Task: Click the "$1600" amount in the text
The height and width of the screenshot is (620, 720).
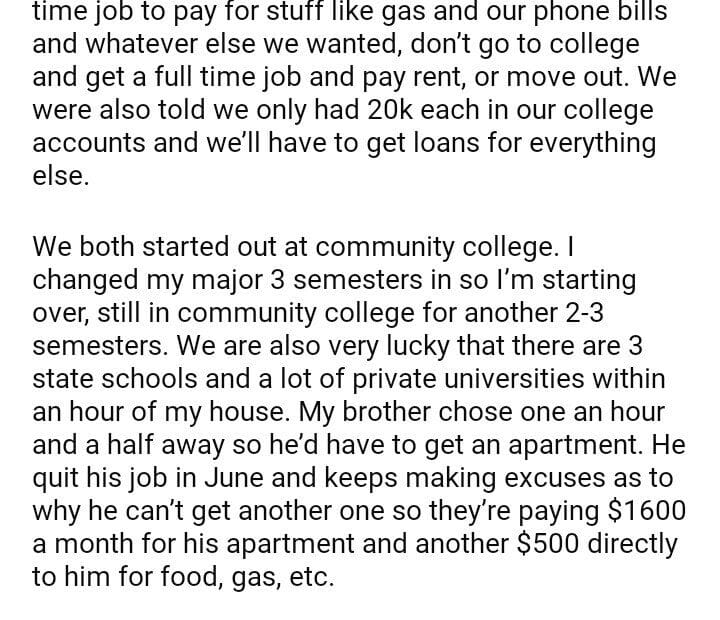Action: (646, 511)
